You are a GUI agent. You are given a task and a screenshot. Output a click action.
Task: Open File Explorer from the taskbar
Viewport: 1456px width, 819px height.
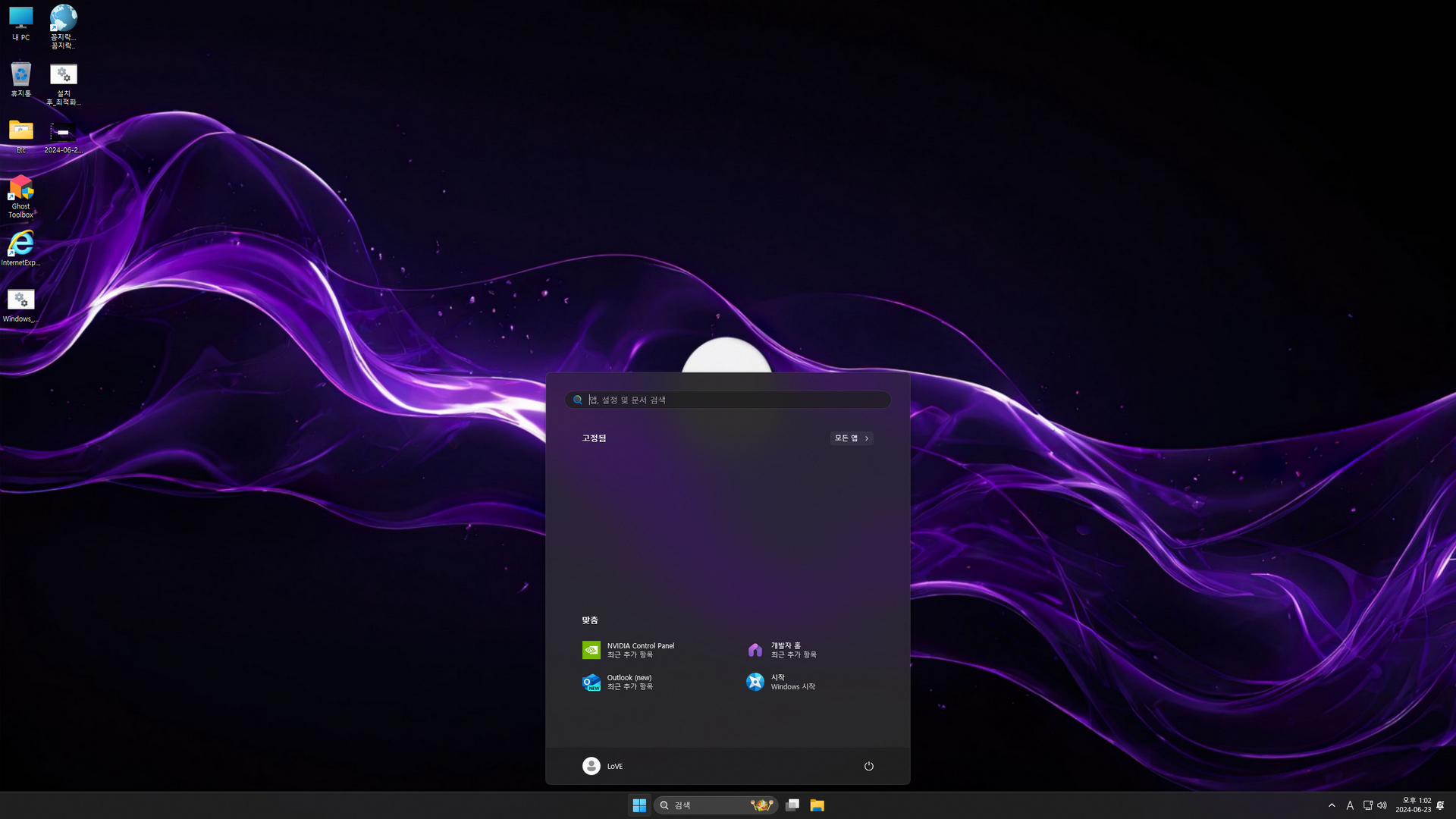pos(817,805)
